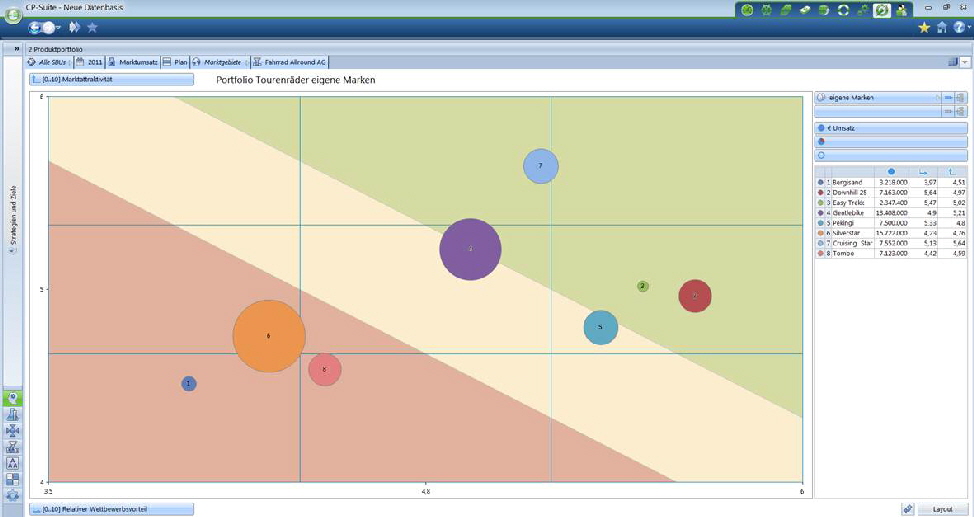Click the green circular arrows cycle icon

tap(843, 10)
